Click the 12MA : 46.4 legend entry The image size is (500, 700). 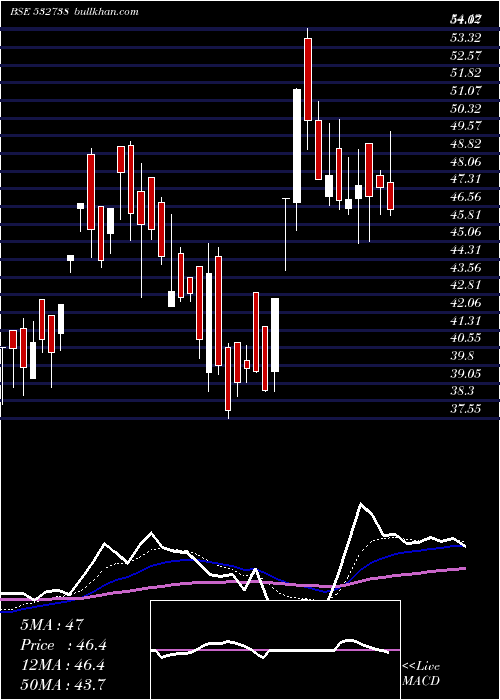coord(62,665)
